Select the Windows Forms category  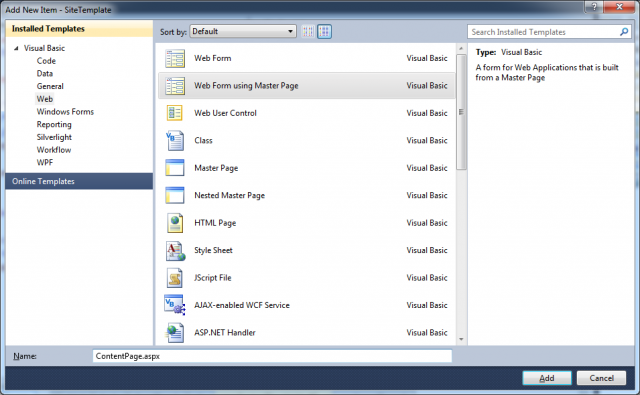(65, 112)
